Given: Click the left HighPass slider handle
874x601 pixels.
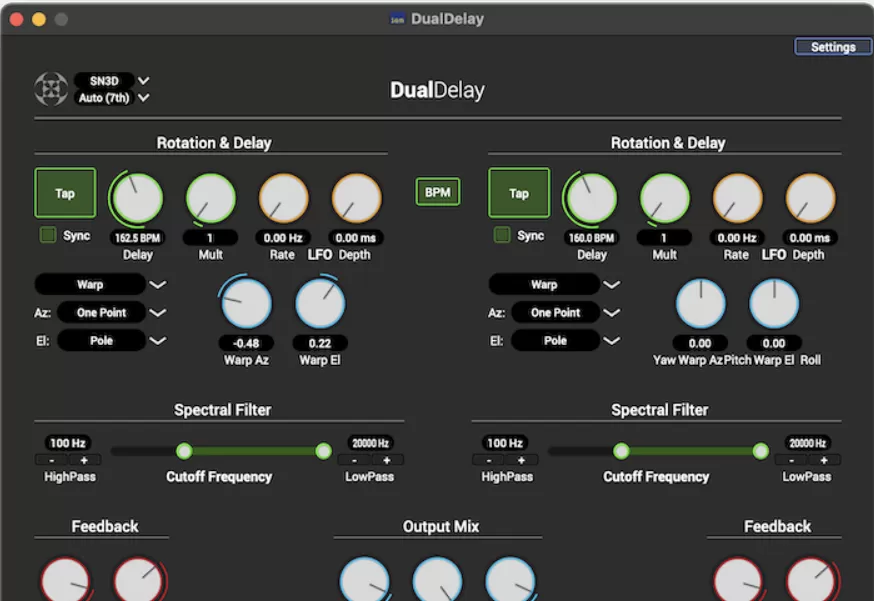Looking at the screenshot, I should [x=184, y=451].
